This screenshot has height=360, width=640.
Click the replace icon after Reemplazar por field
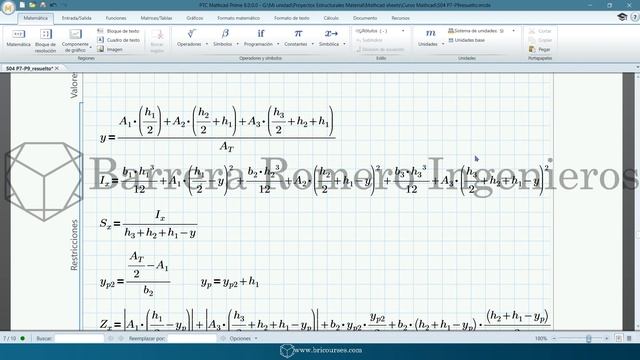pyautogui.click(x=223, y=338)
